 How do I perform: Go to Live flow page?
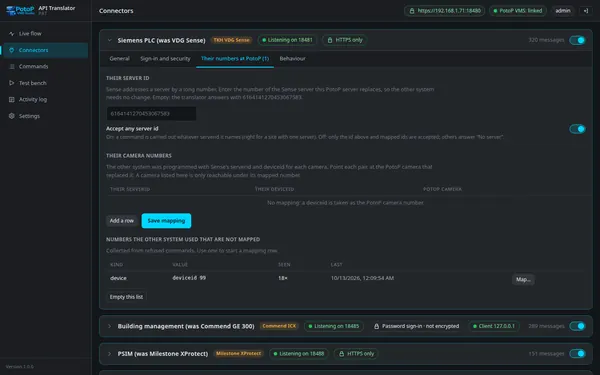pyautogui.click(x=45, y=34)
